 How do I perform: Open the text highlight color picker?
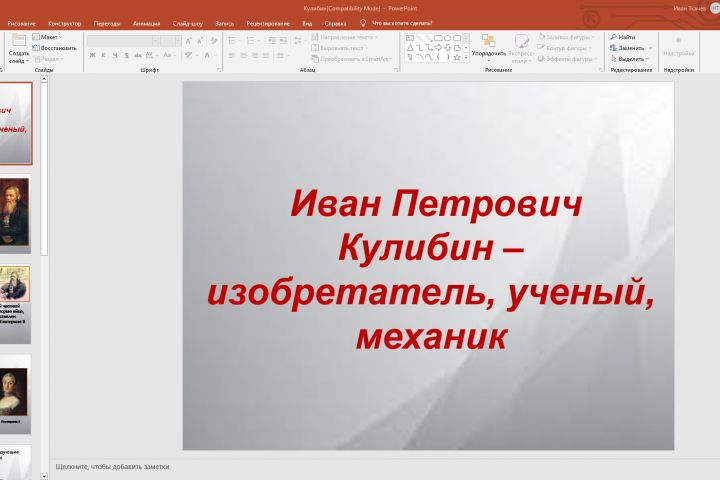188,55
